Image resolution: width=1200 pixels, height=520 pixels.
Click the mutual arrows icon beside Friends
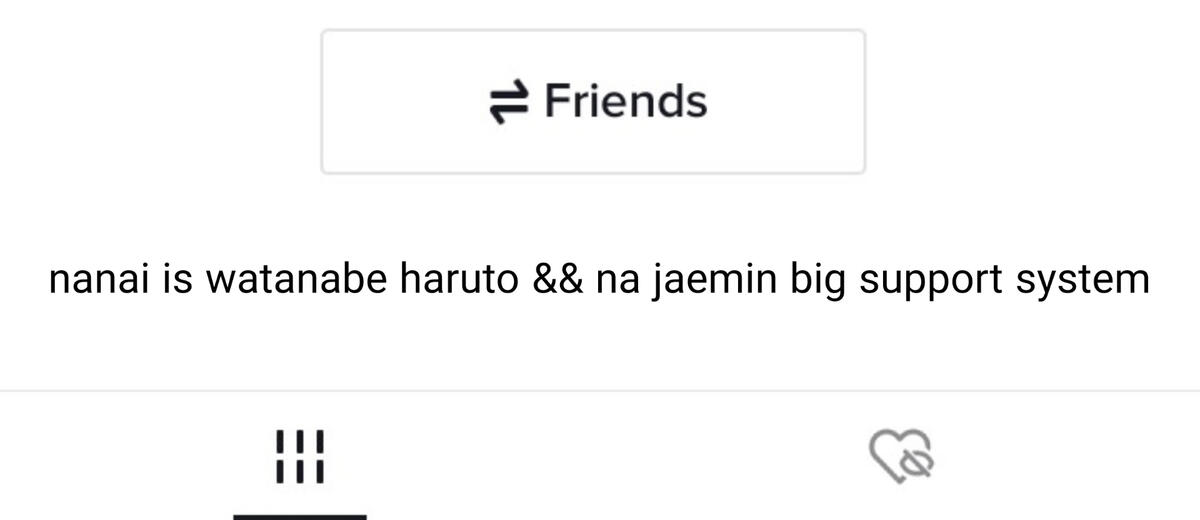tap(509, 102)
